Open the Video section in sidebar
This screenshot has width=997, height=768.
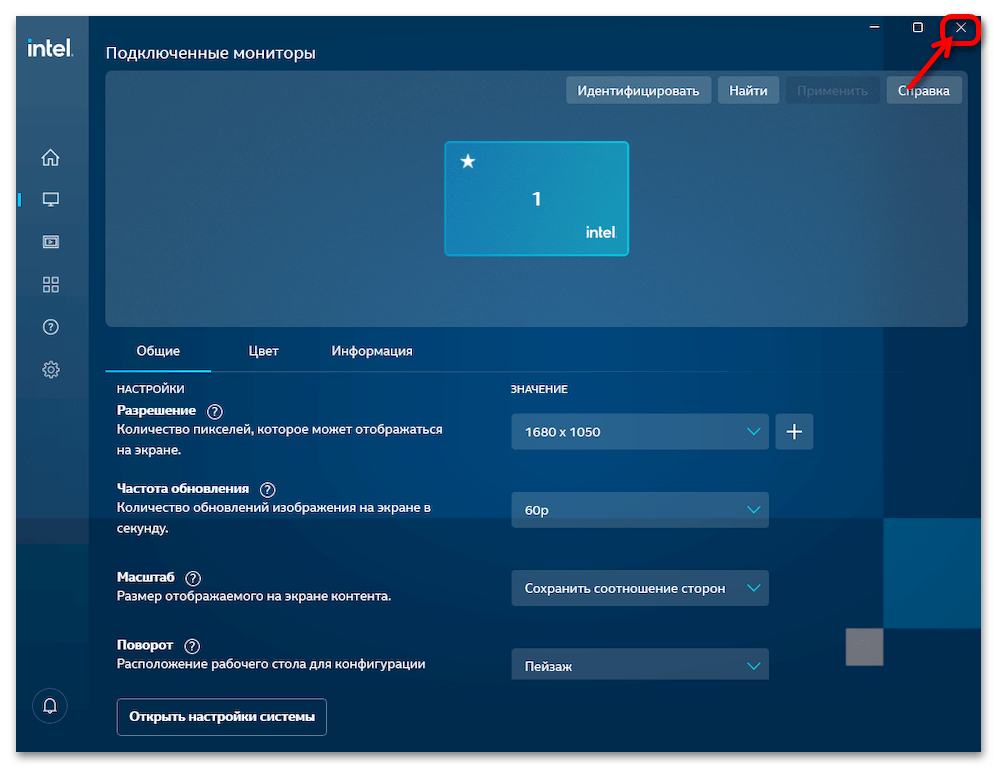pyautogui.click(x=51, y=242)
